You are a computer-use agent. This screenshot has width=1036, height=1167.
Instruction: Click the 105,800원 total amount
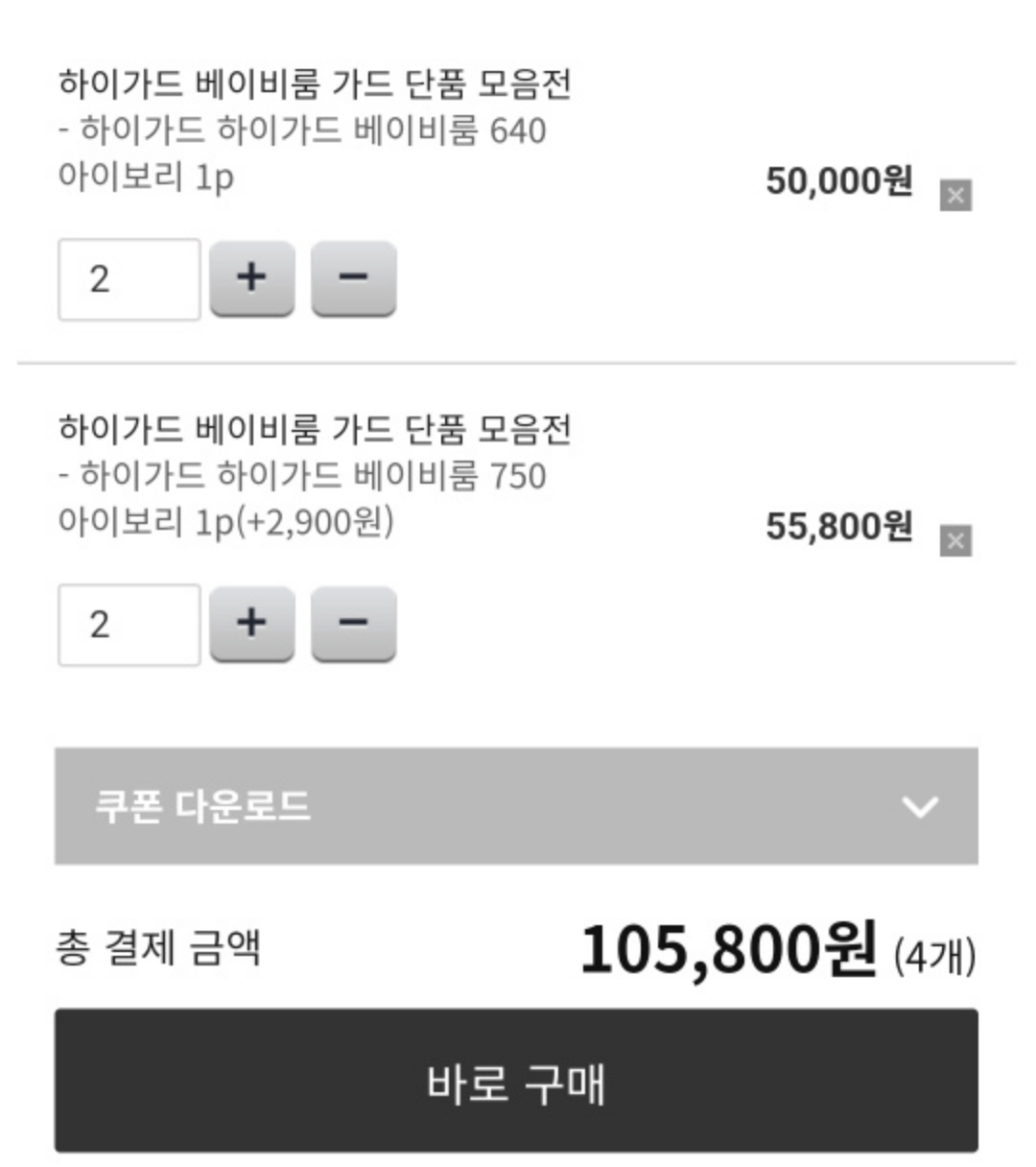point(728,950)
